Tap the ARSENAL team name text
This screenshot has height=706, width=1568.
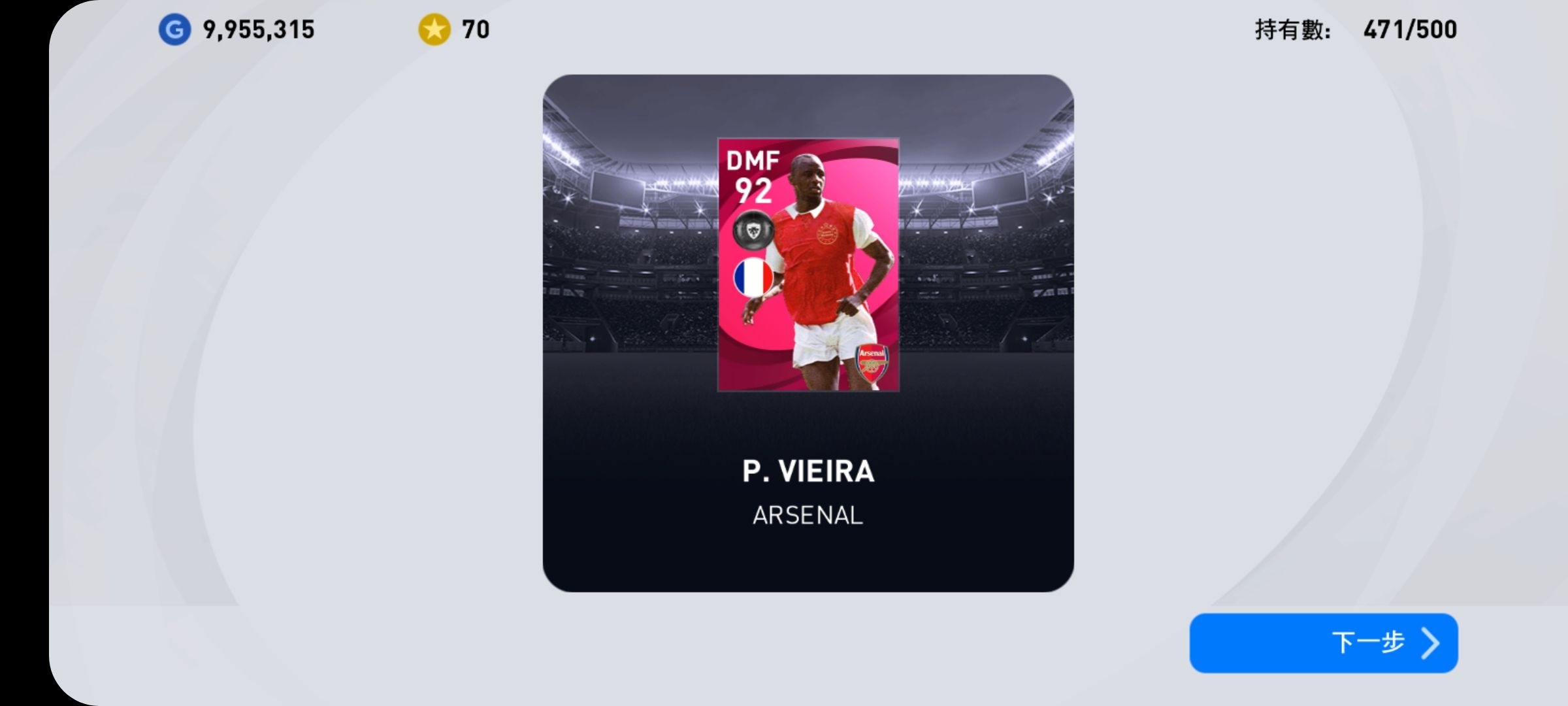tap(808, 516)
